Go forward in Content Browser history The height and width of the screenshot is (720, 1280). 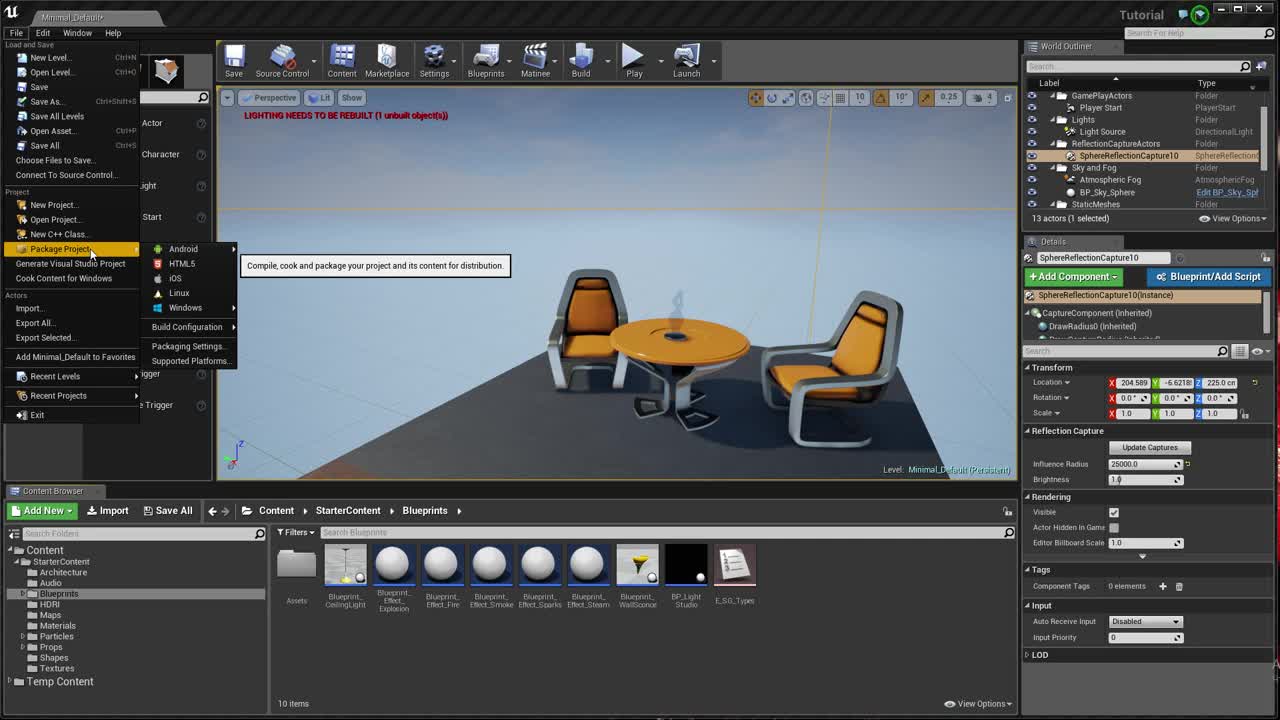pos(226,511)
